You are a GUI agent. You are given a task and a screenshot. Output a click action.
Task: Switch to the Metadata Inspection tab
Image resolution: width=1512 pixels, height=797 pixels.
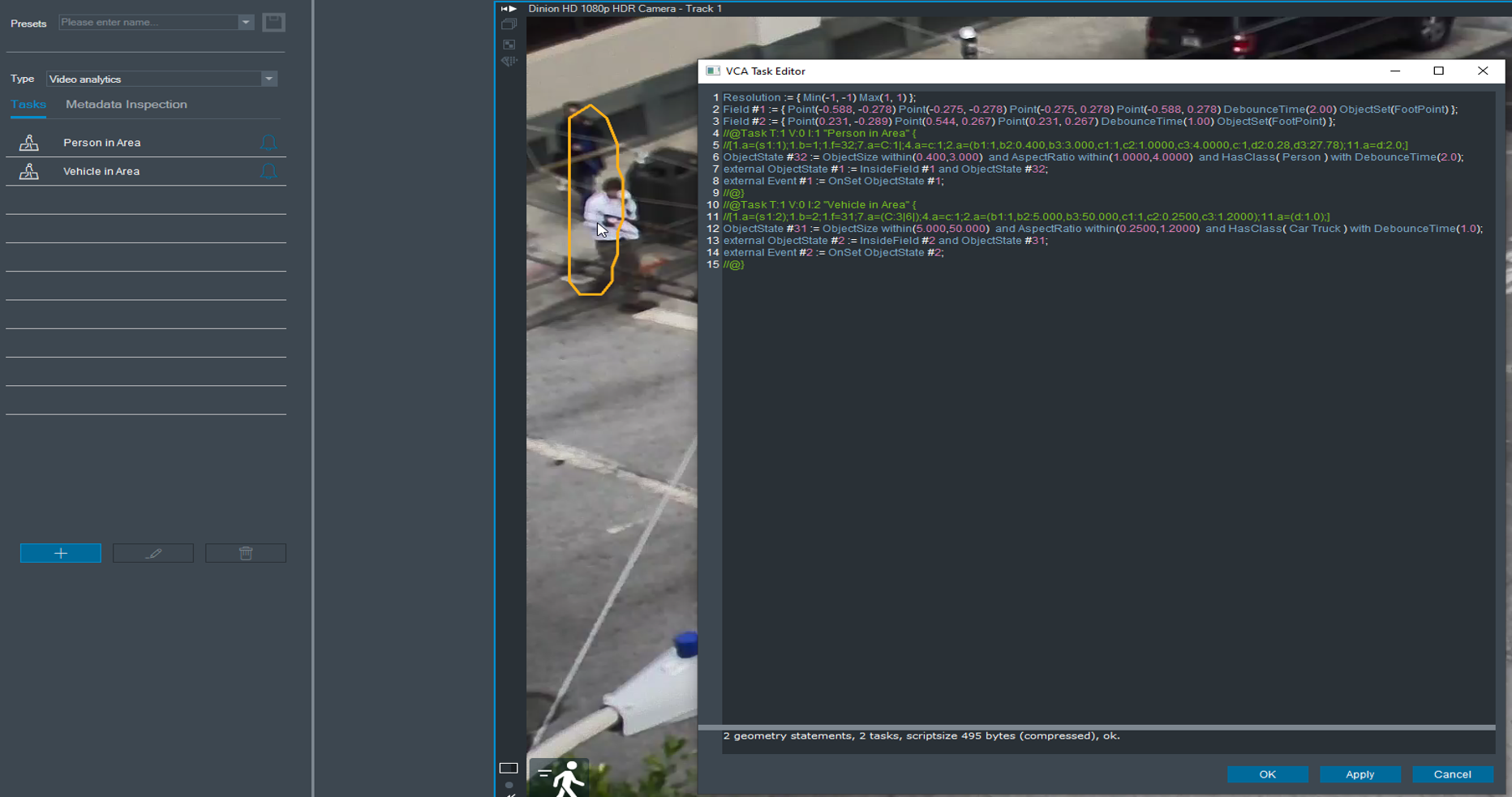[127, 105]
